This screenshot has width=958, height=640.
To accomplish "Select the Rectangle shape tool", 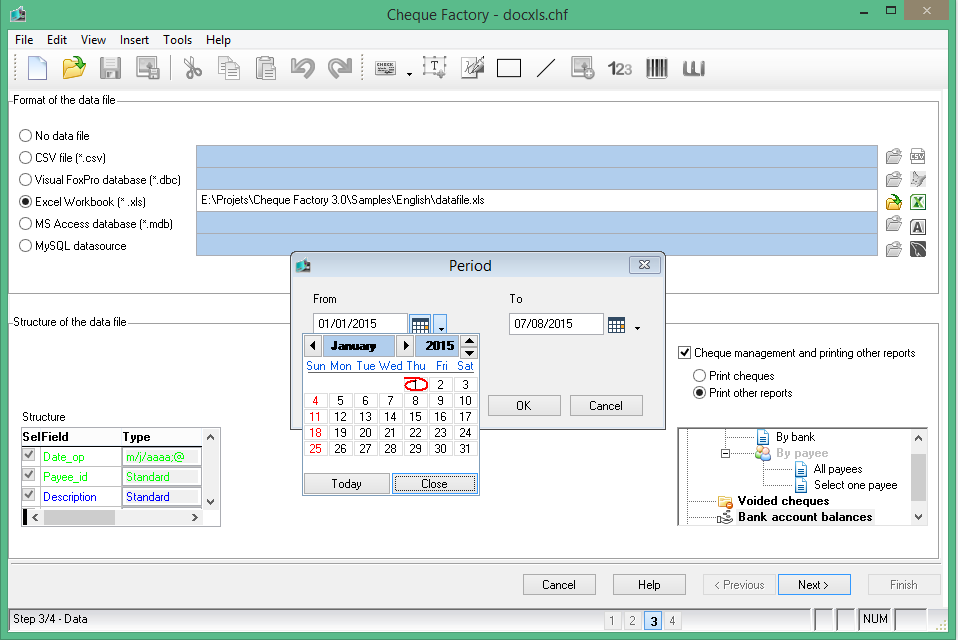I will pyautogui.click(x=509, y=68).
